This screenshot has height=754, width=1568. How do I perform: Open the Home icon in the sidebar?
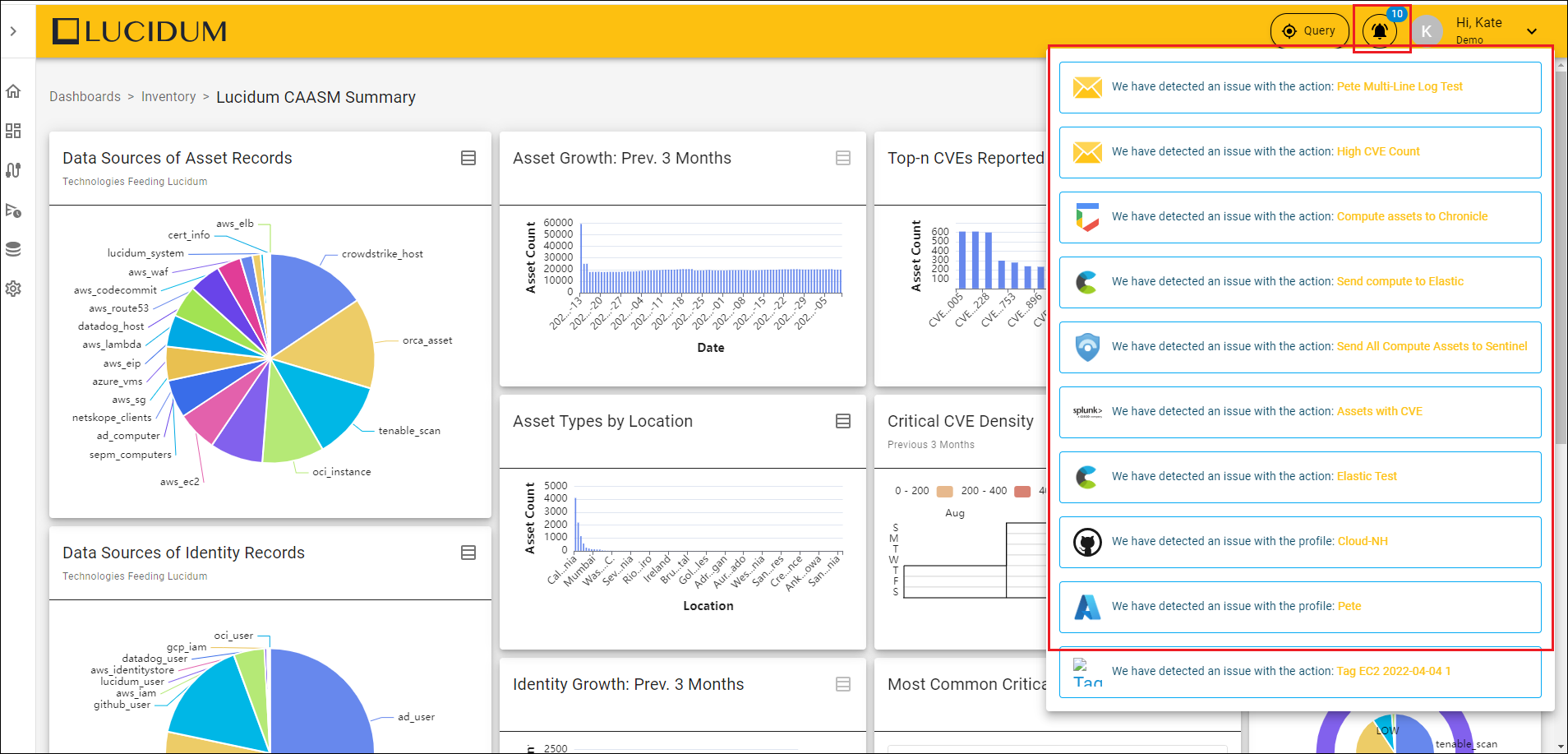13,91
